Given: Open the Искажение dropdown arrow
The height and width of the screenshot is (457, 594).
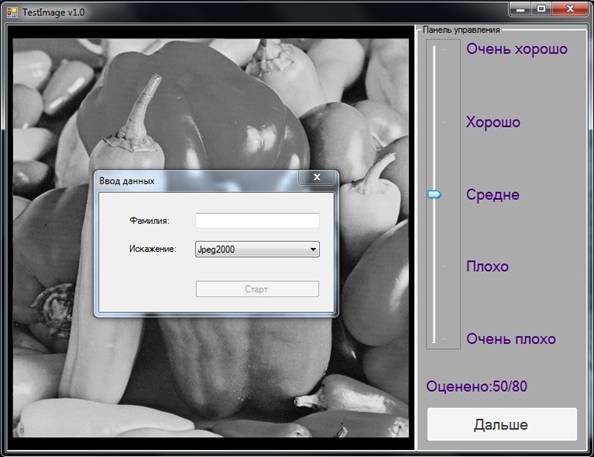Looking at the screenshot, I should click(313, 249).
